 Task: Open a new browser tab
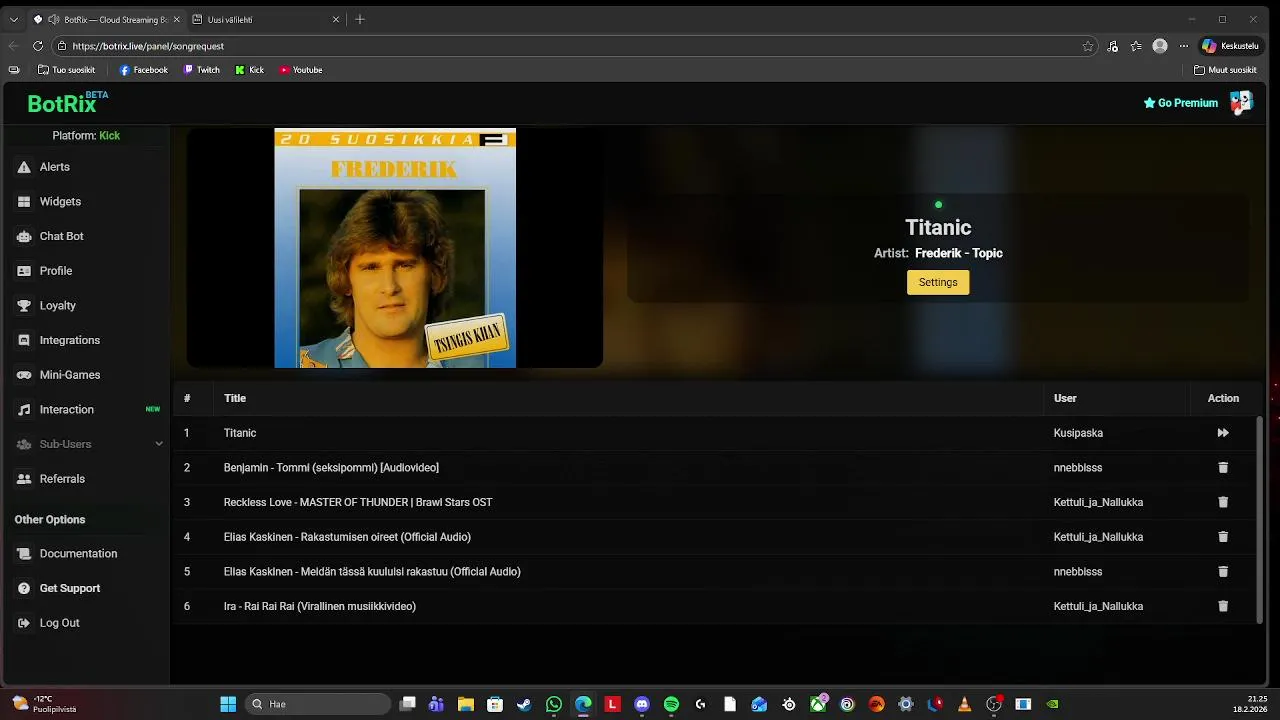coord(360,19)
